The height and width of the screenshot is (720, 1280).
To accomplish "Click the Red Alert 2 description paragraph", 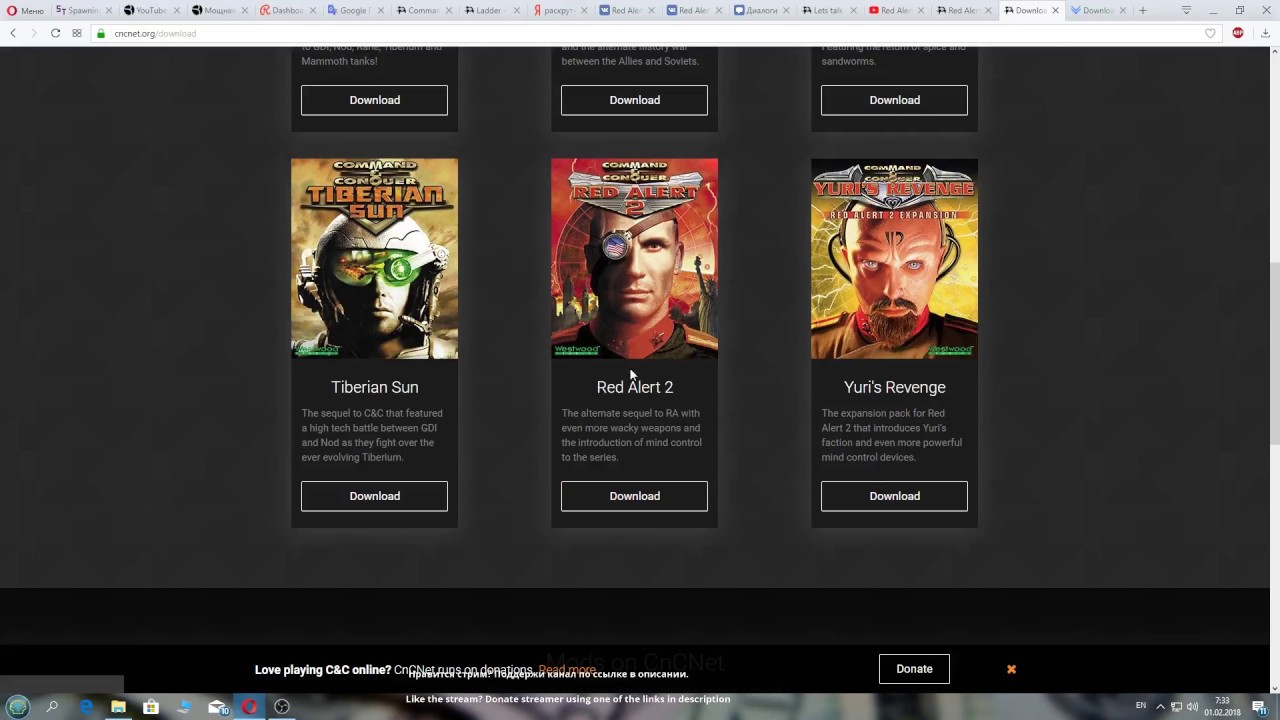I will tap(632, 435).
